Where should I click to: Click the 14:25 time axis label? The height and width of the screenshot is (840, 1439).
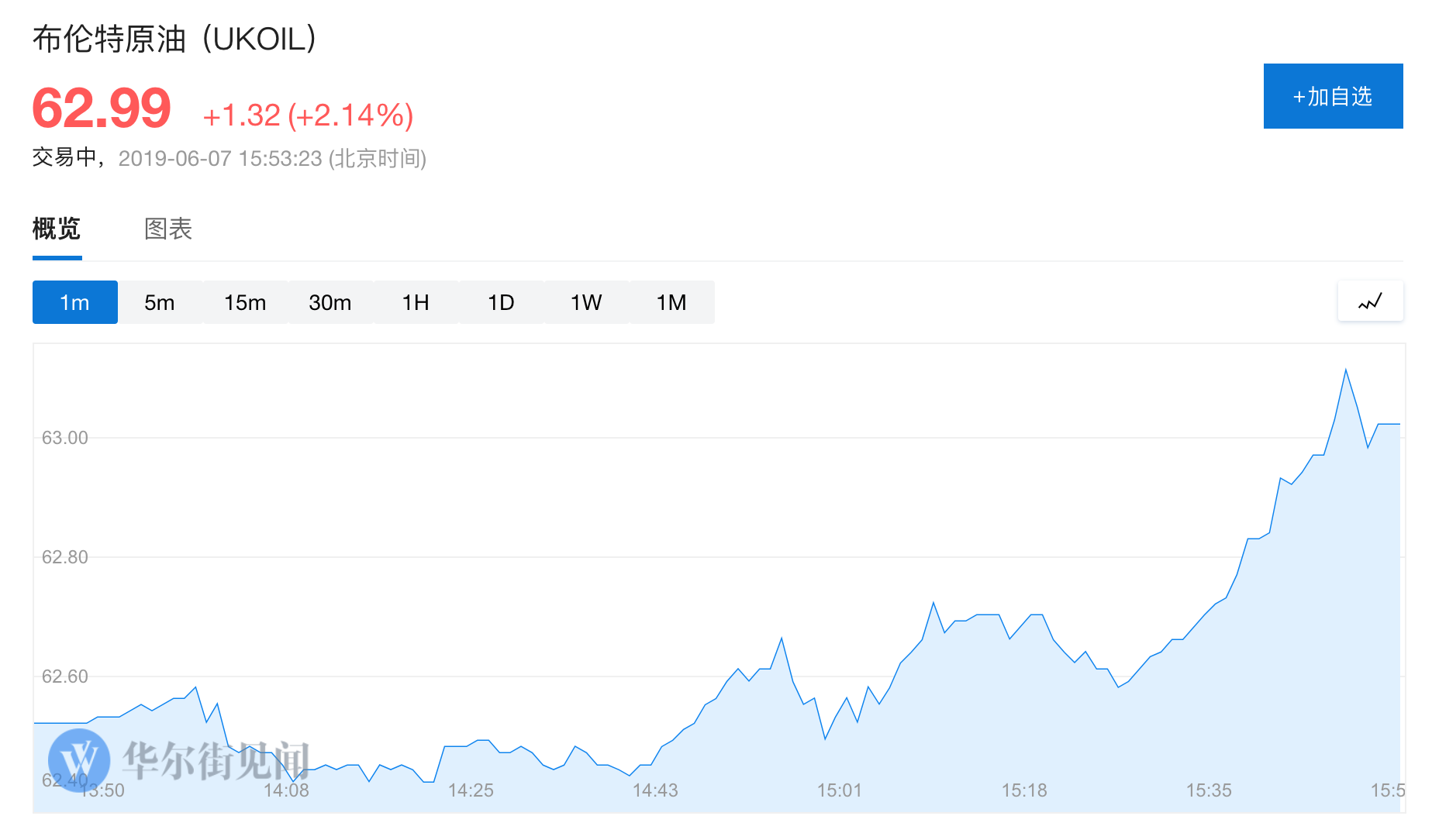471,790
